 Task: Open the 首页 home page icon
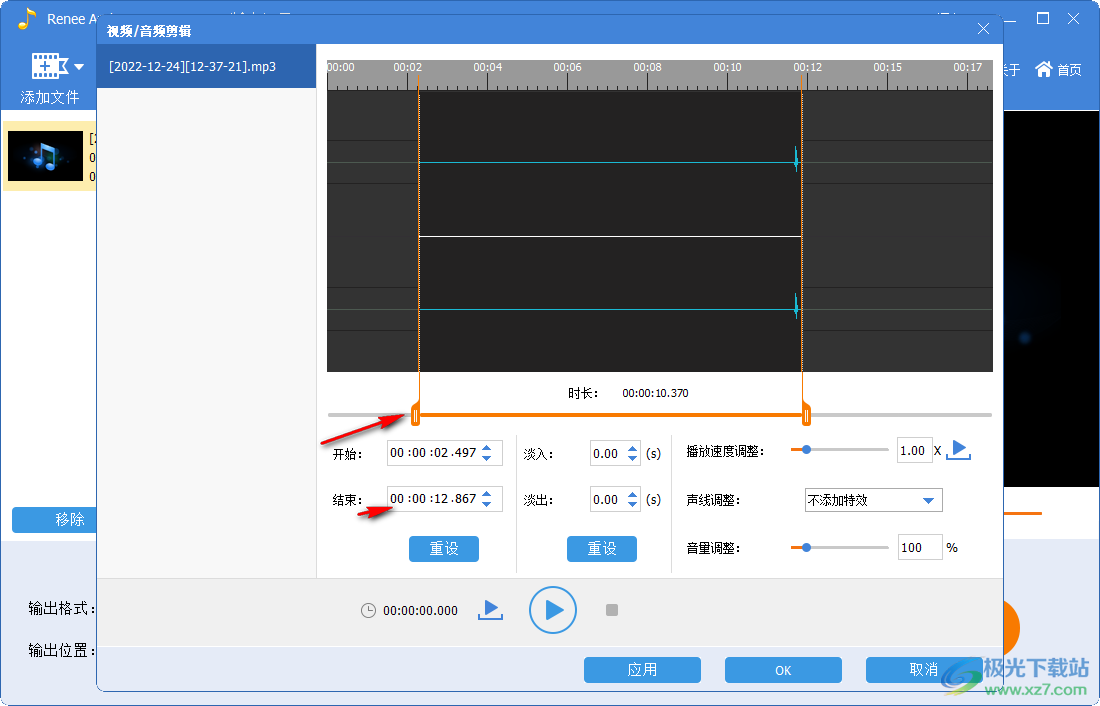1057,69
